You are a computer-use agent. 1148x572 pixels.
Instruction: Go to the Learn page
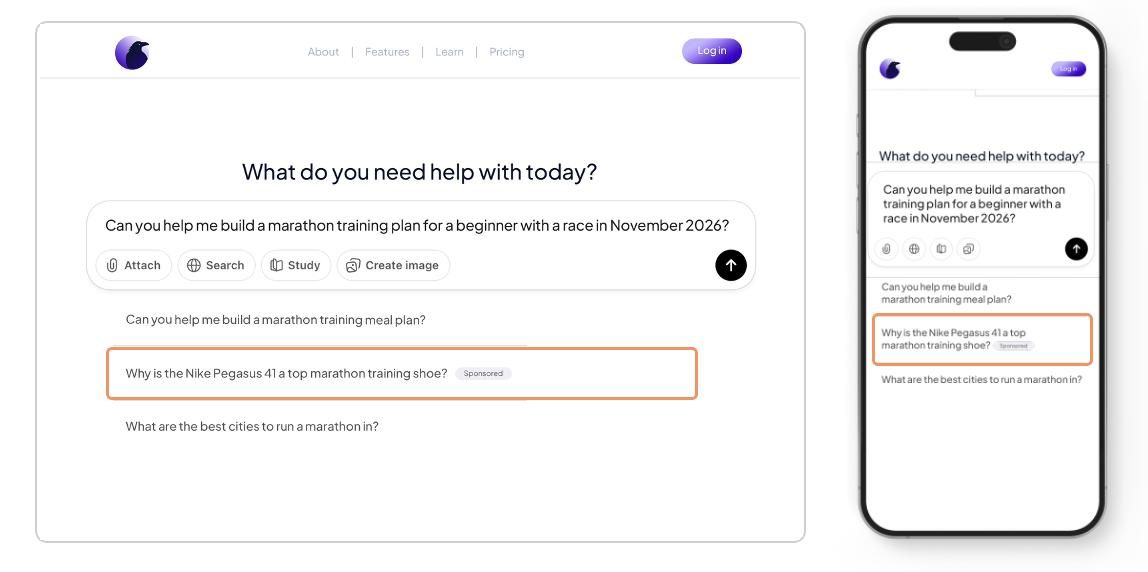click(449, 52)
